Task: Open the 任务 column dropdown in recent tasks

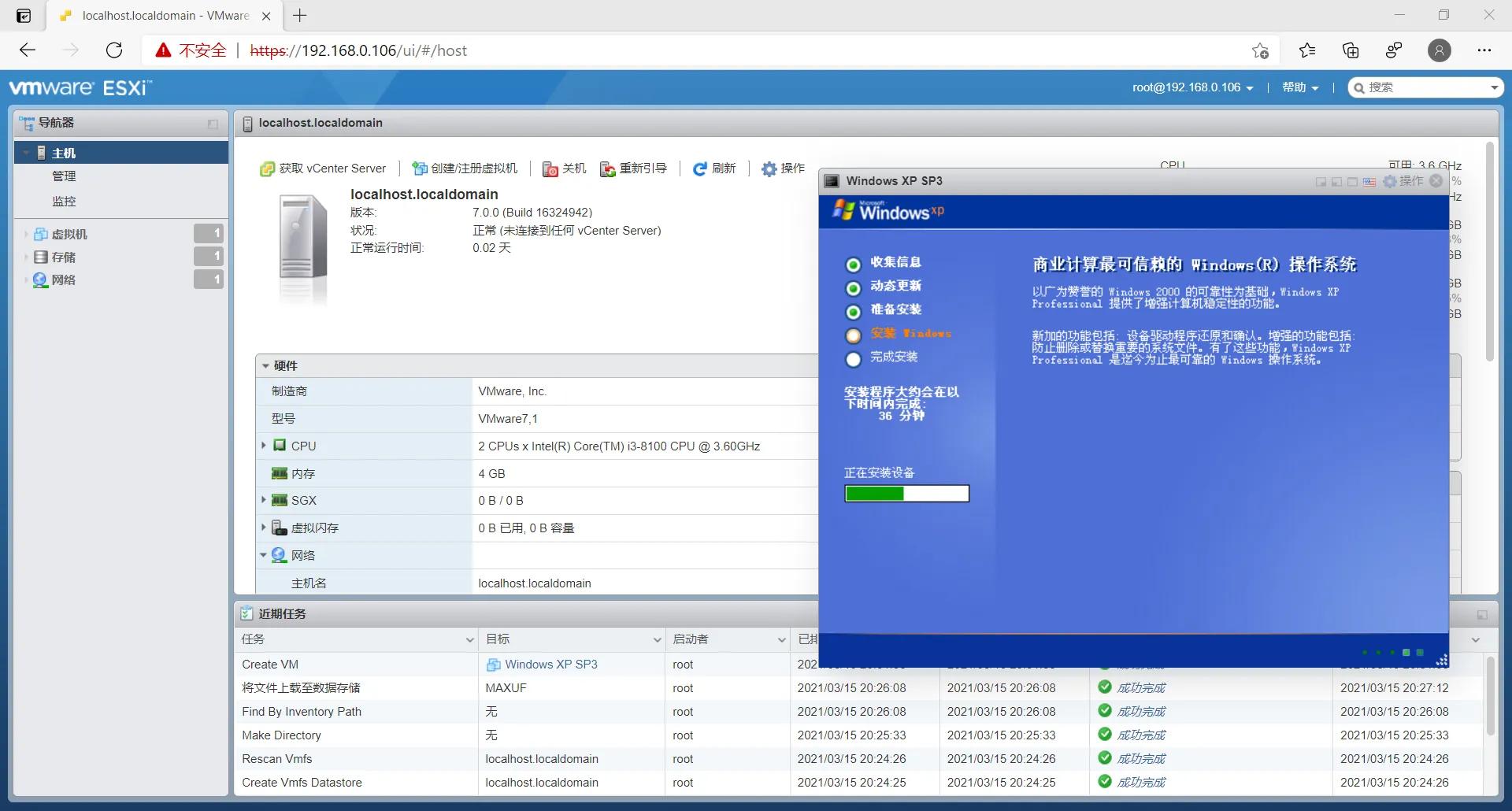Action: 469,639
